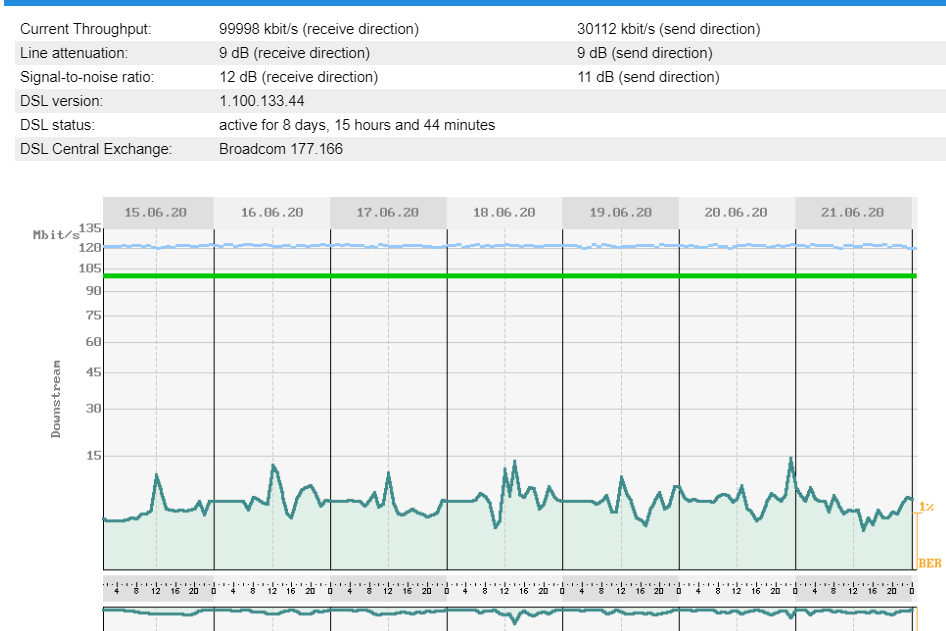Click the 99998 kbit/s receive value
946x631 pixels.
(319, 29)
